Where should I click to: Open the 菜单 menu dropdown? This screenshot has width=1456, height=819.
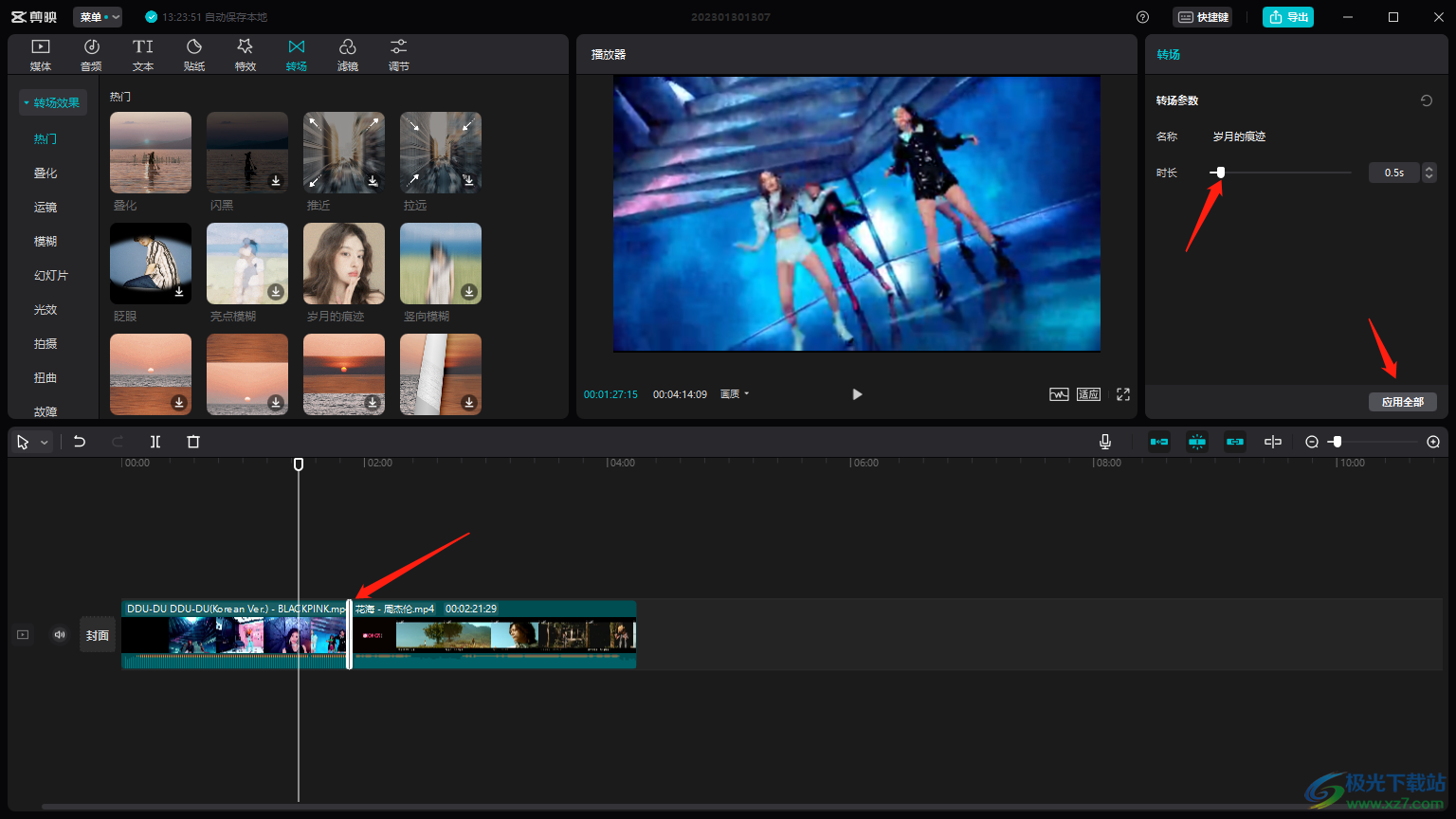pos(98,17)
